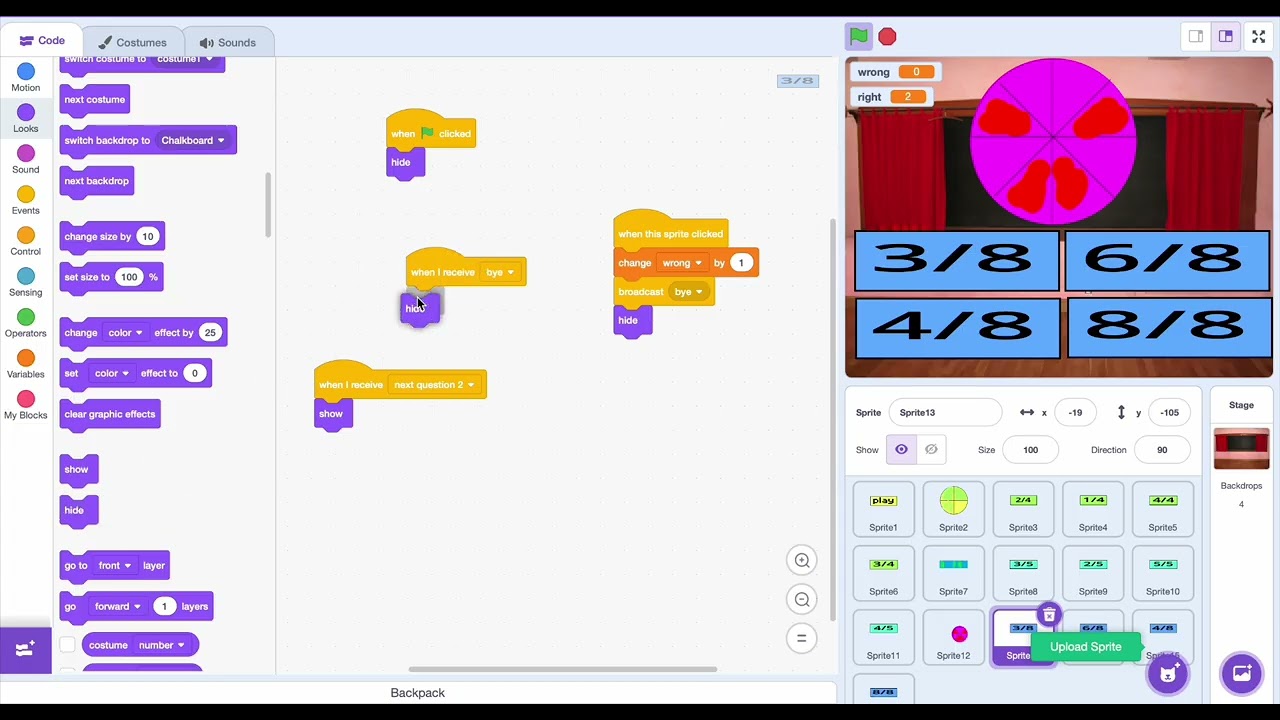This screenshot has width=1280, height=720.
Task: Open the costume number dropdown
Action: [x=162, y=646]
